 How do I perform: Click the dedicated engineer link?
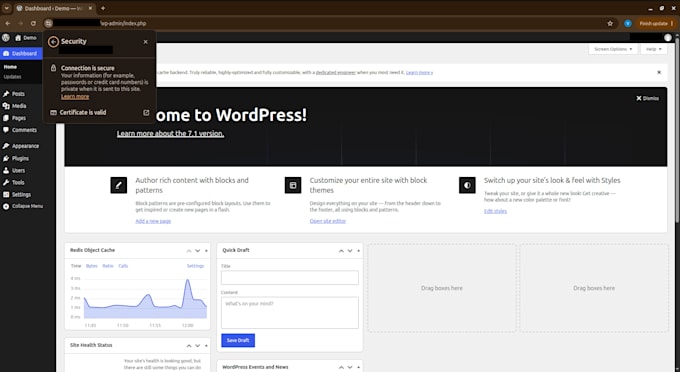coord(336,72)
